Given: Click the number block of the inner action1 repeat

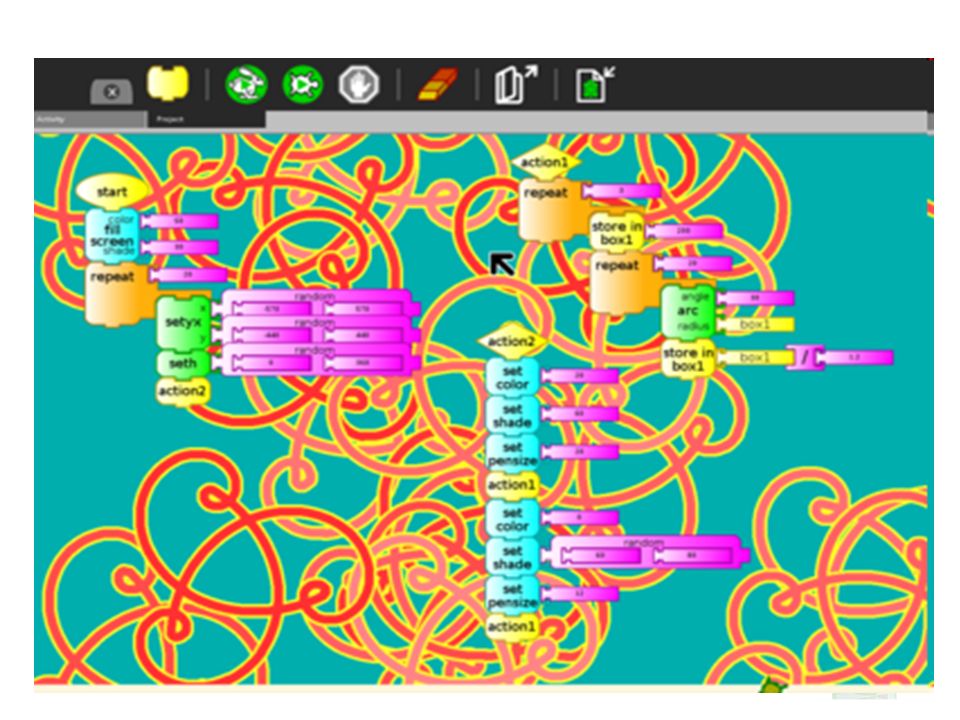Looking at the screenshot, I should pyautogui.click(x=692, y=263).
